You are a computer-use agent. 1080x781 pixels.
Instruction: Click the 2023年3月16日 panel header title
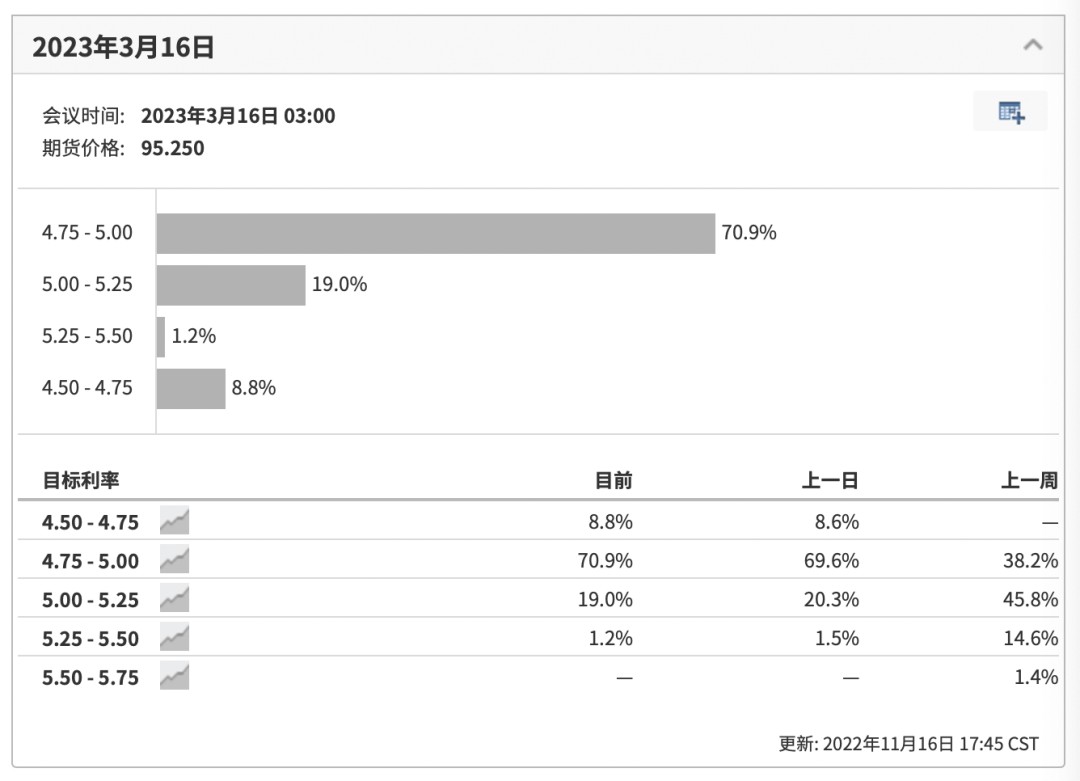[123, 47]
